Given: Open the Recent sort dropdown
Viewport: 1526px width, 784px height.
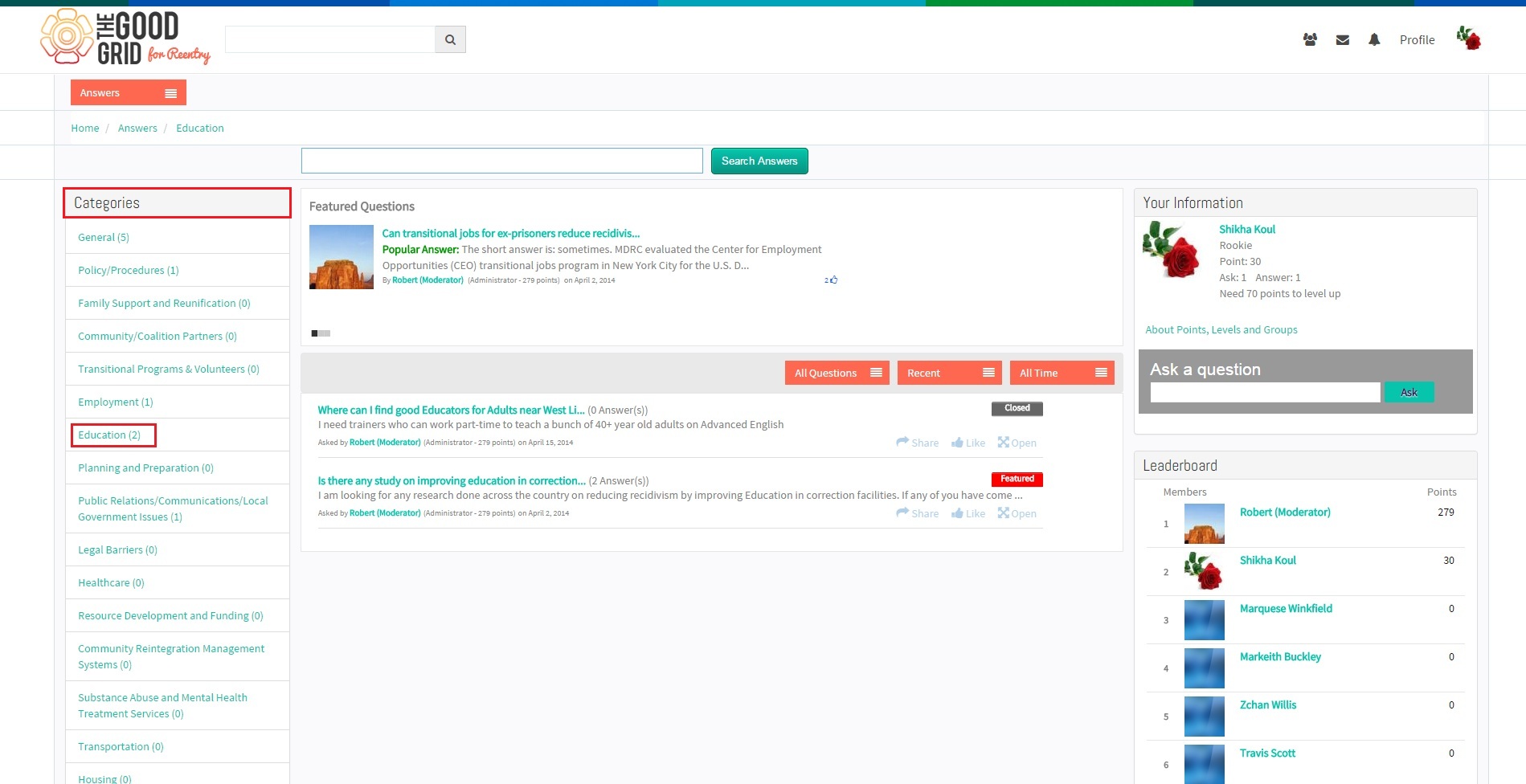Looking at the screenshot, I should click(950, 373).
